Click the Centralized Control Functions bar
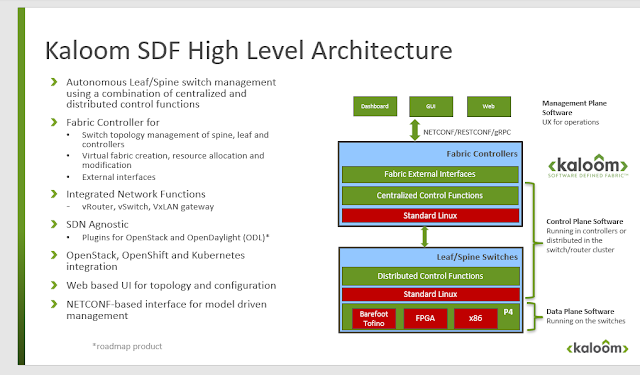640x375 pixels. coord(430,195)
